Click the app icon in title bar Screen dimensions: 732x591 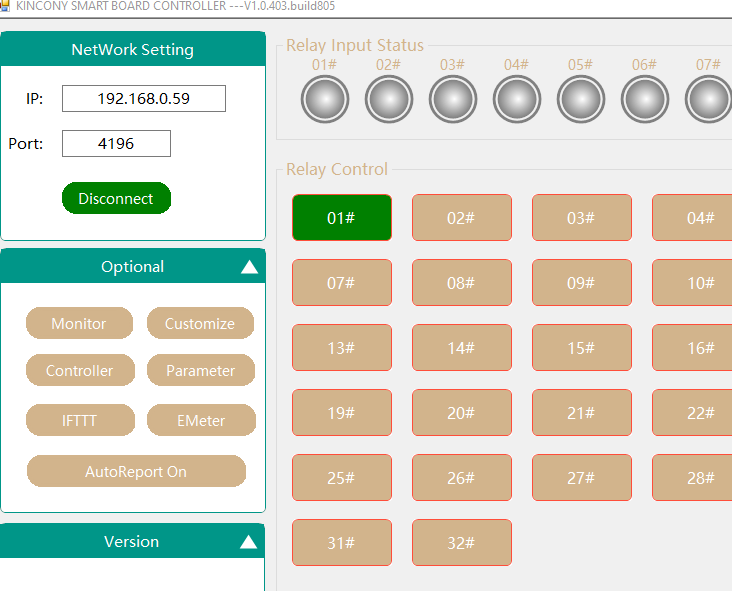point(6,6)
